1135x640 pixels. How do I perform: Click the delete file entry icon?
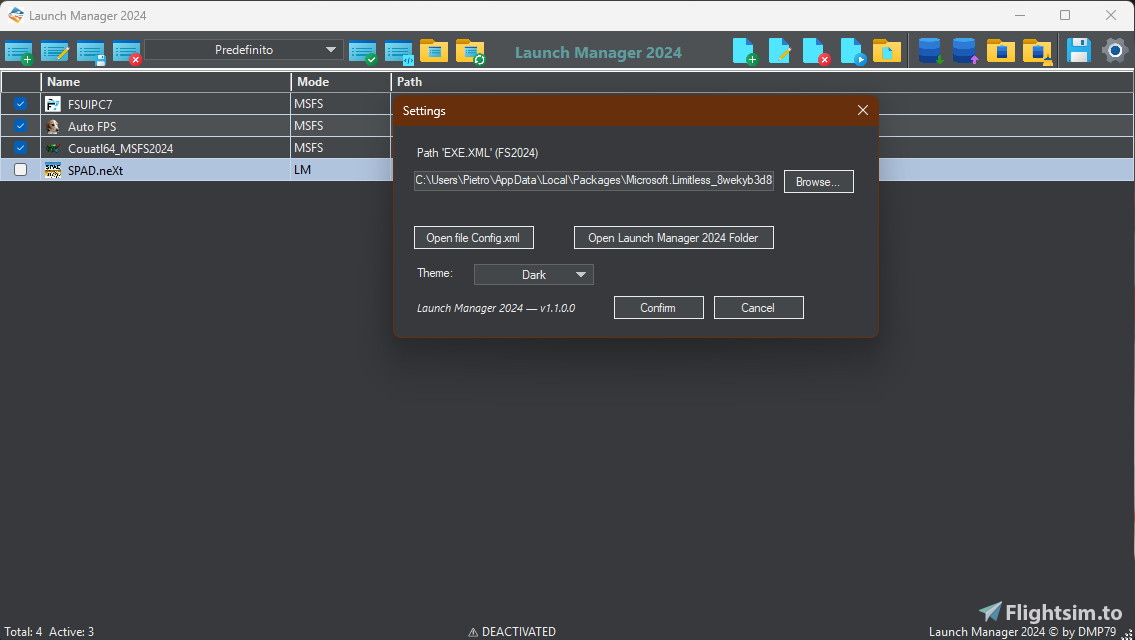point(817,51)
